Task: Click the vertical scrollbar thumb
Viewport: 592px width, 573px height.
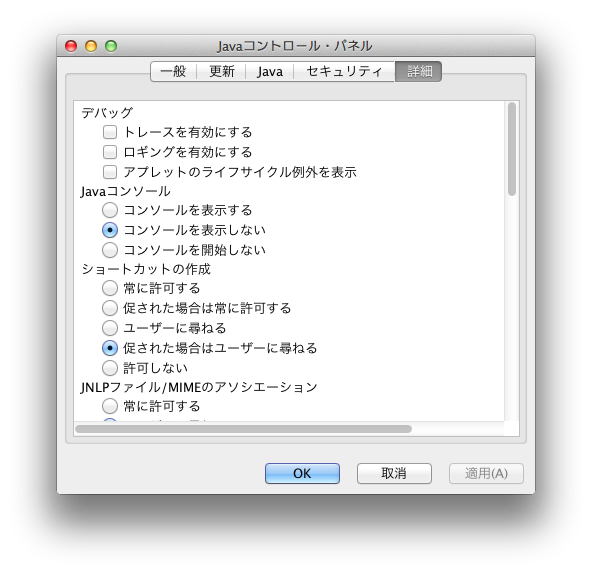Action: pos(512,149)
